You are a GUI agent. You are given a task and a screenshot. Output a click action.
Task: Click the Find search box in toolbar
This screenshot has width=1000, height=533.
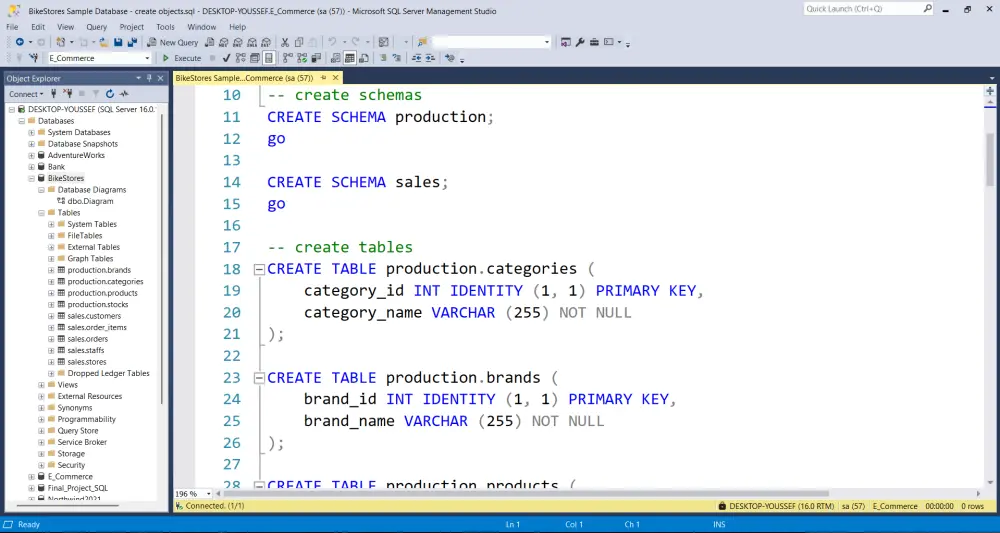coord(490,42)
